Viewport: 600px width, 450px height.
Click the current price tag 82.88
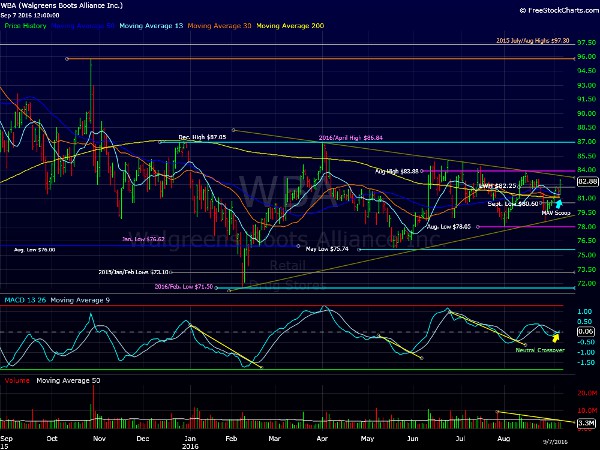point(587,181)
